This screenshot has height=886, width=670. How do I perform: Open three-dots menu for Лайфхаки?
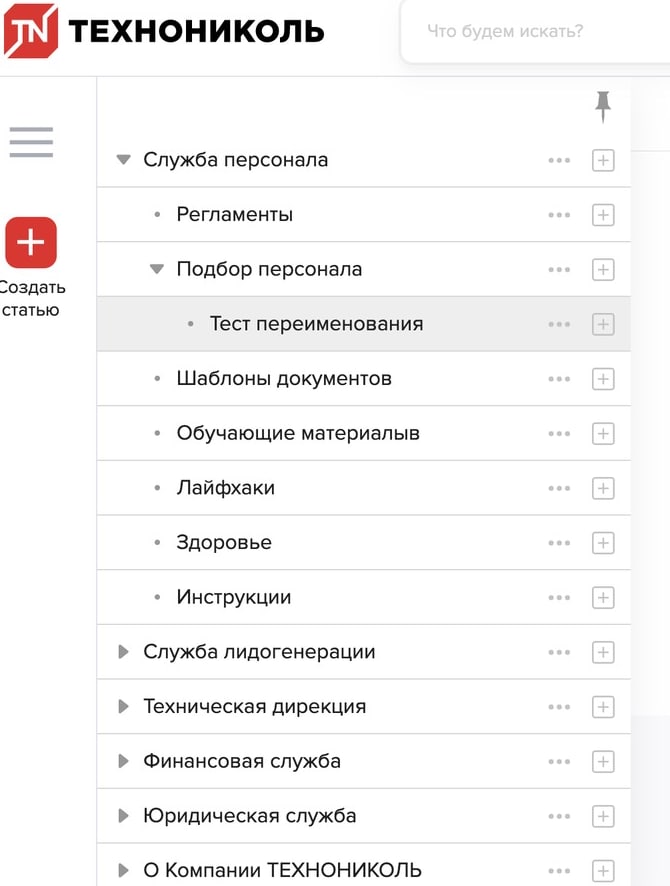pos(559,488)
